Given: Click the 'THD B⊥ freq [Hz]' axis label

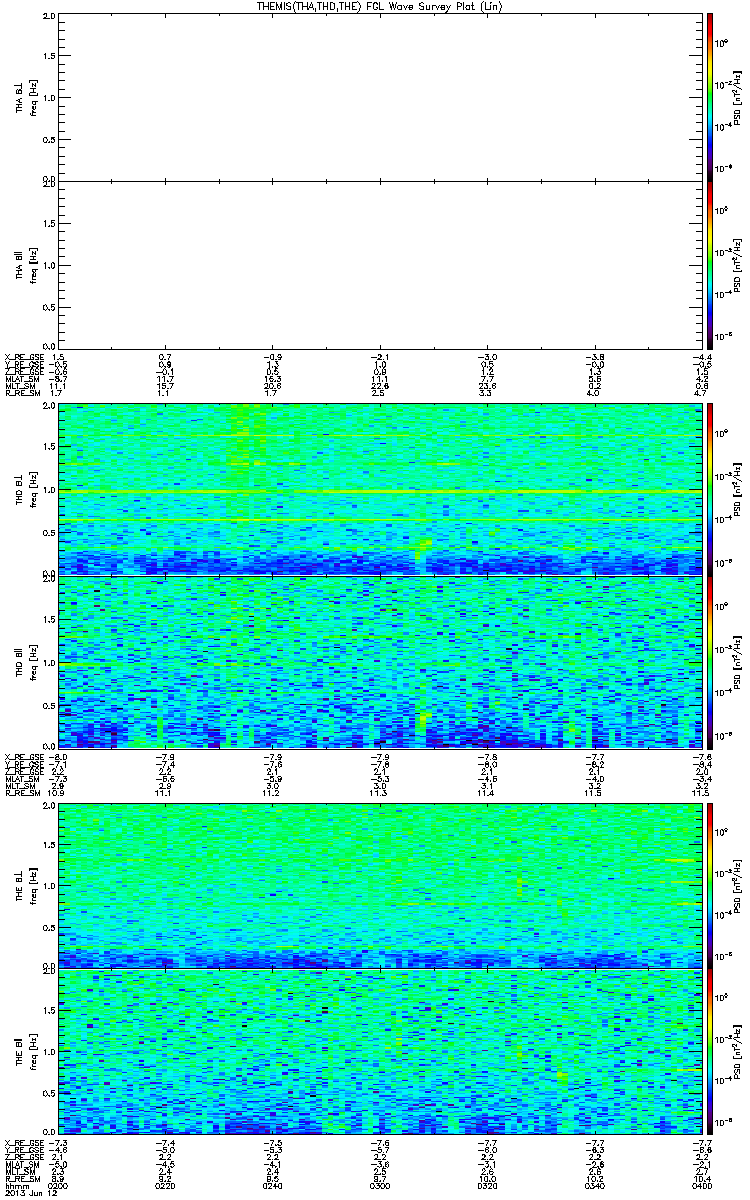Looking at the screenshot, I should pos(25,489).
